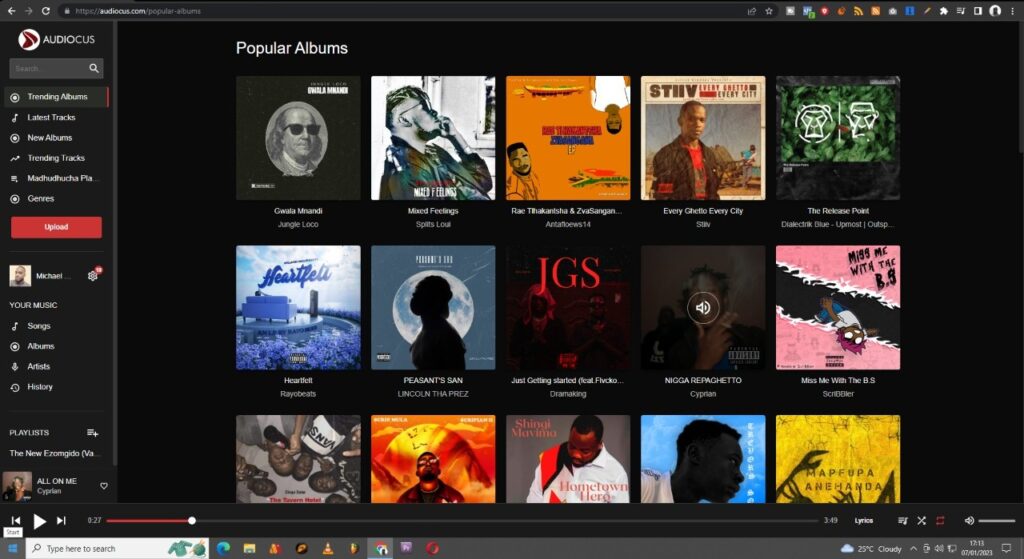1024x559 pixels.
Task: Open Opera browser from taskbar
Action: (432, 549)
